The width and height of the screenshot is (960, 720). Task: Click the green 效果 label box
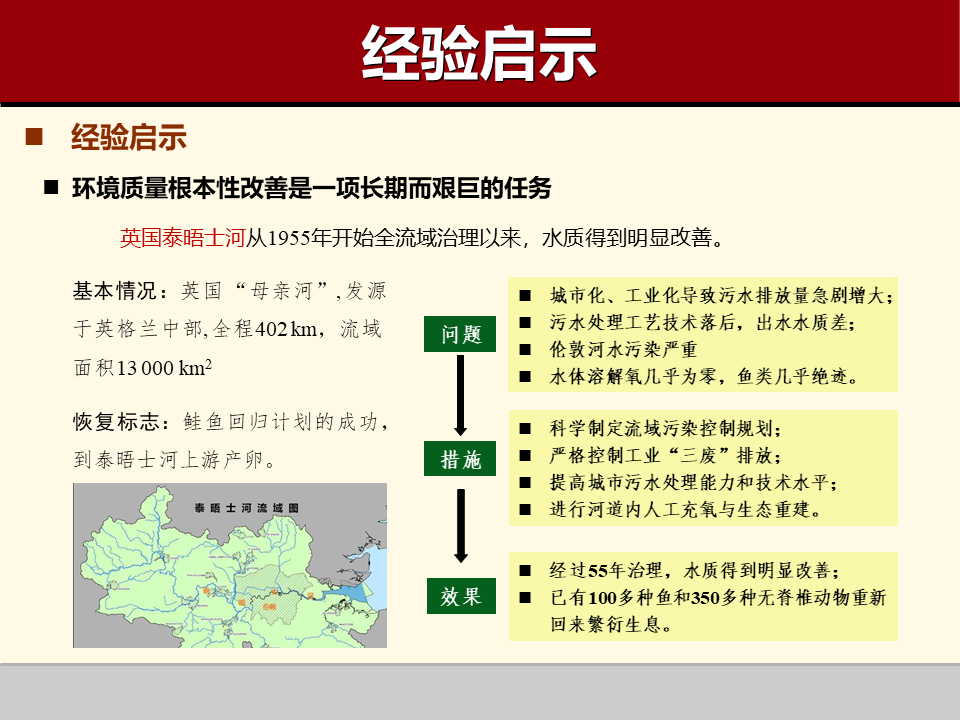(x=461, y=596)
